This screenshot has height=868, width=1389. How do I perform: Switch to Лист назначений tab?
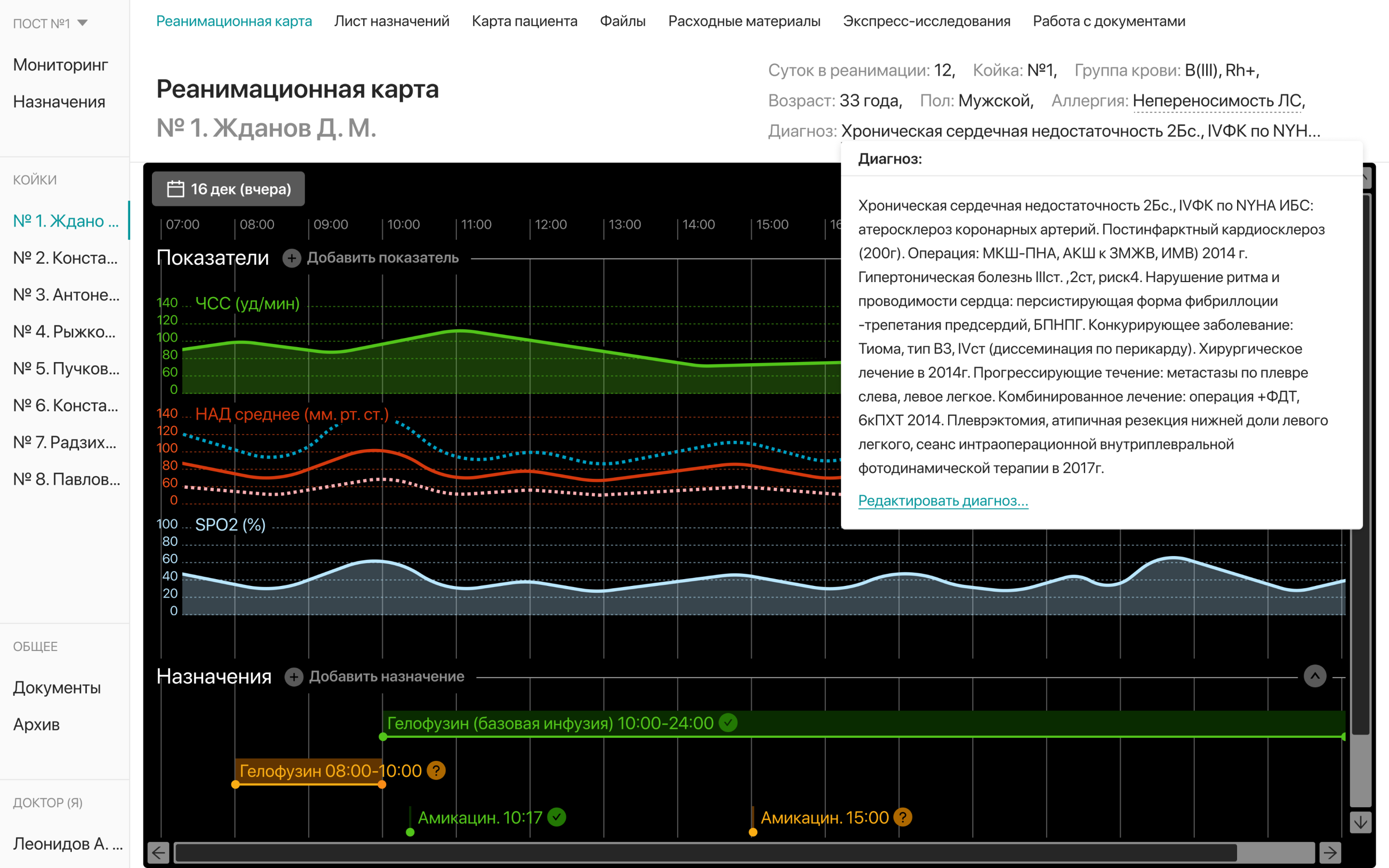pyautogui.click(x=392, y=21)
